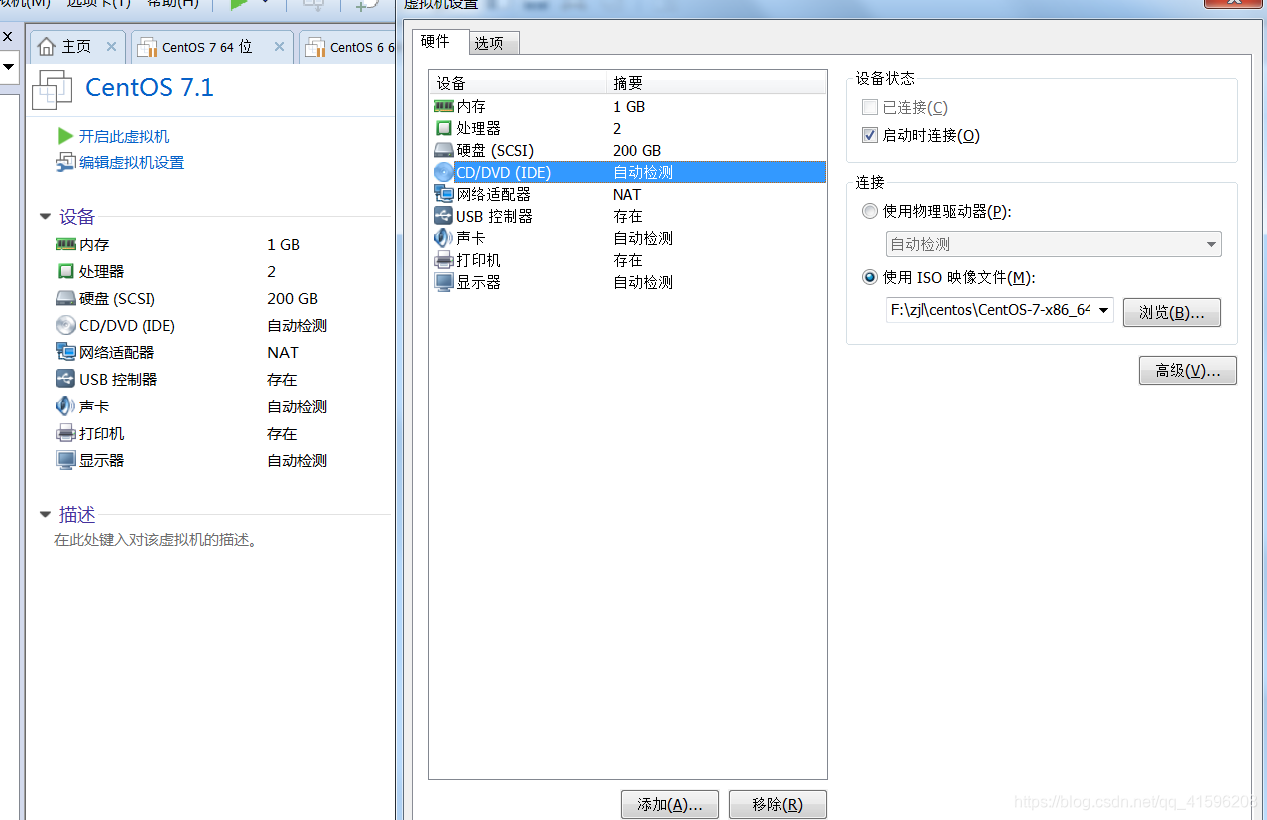The height and width of the screenshot is (820, 1267).
Task: Close the 主页 tab
Action: point(111,46)
